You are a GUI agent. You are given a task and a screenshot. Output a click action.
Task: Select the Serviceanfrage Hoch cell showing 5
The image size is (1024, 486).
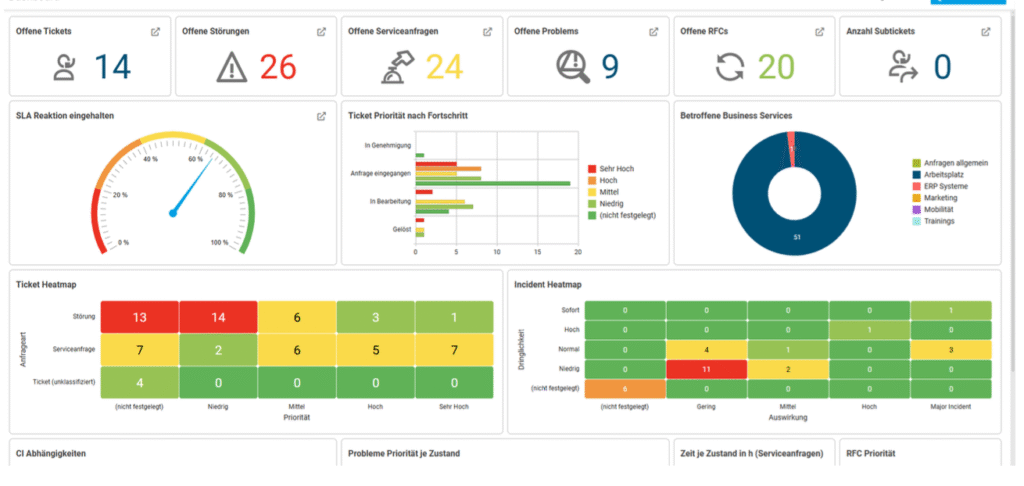(376, 350)
